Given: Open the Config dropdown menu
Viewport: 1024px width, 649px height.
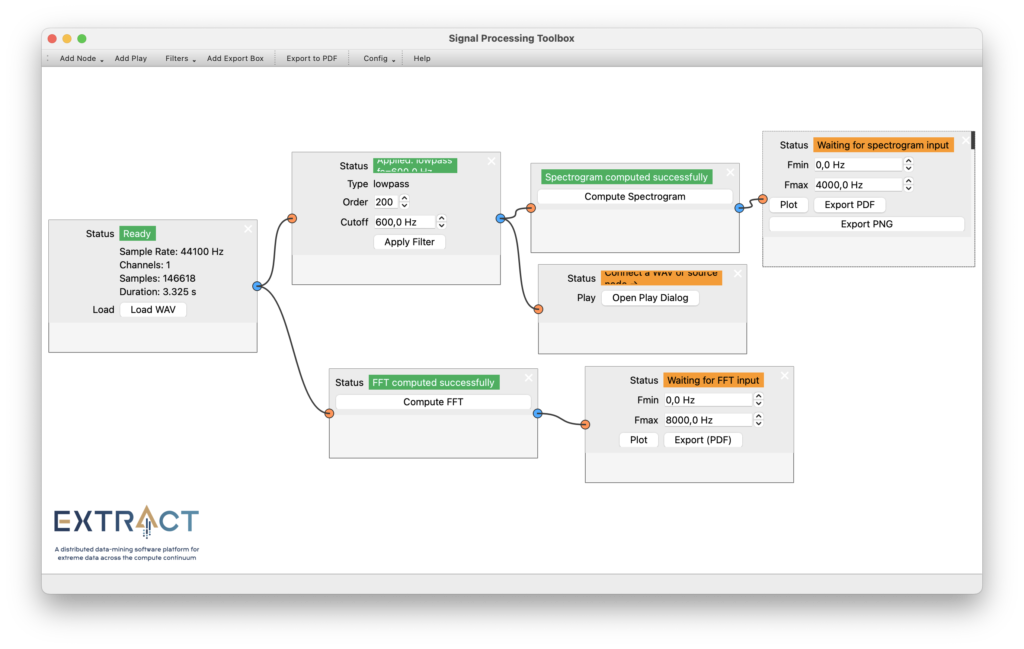Looking at the screenshot, I should [x=379, y=59].
